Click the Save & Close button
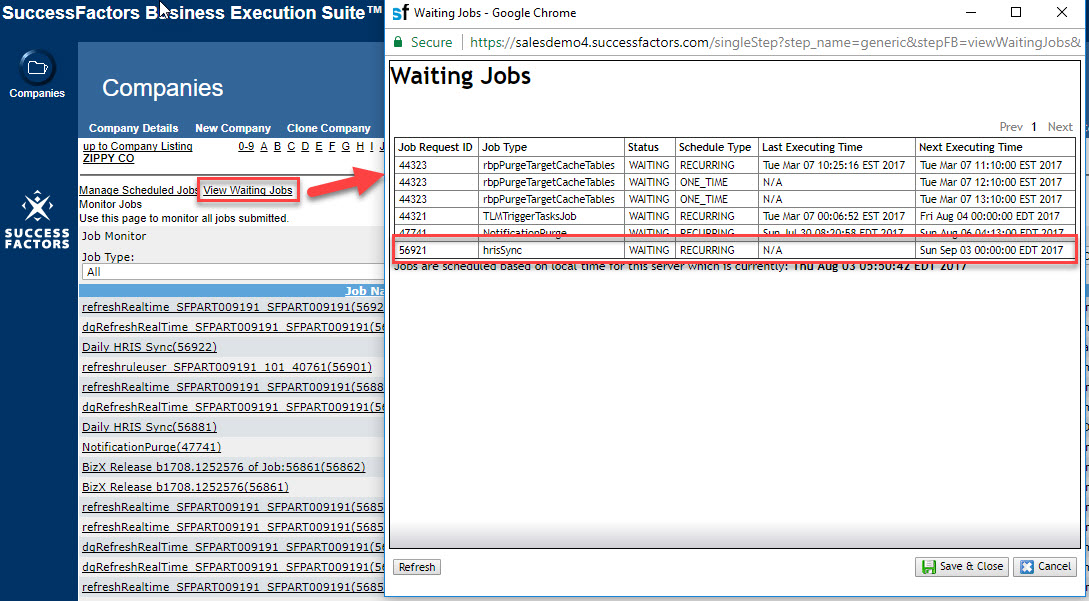 pyautogui.click(x=962, y=567)
